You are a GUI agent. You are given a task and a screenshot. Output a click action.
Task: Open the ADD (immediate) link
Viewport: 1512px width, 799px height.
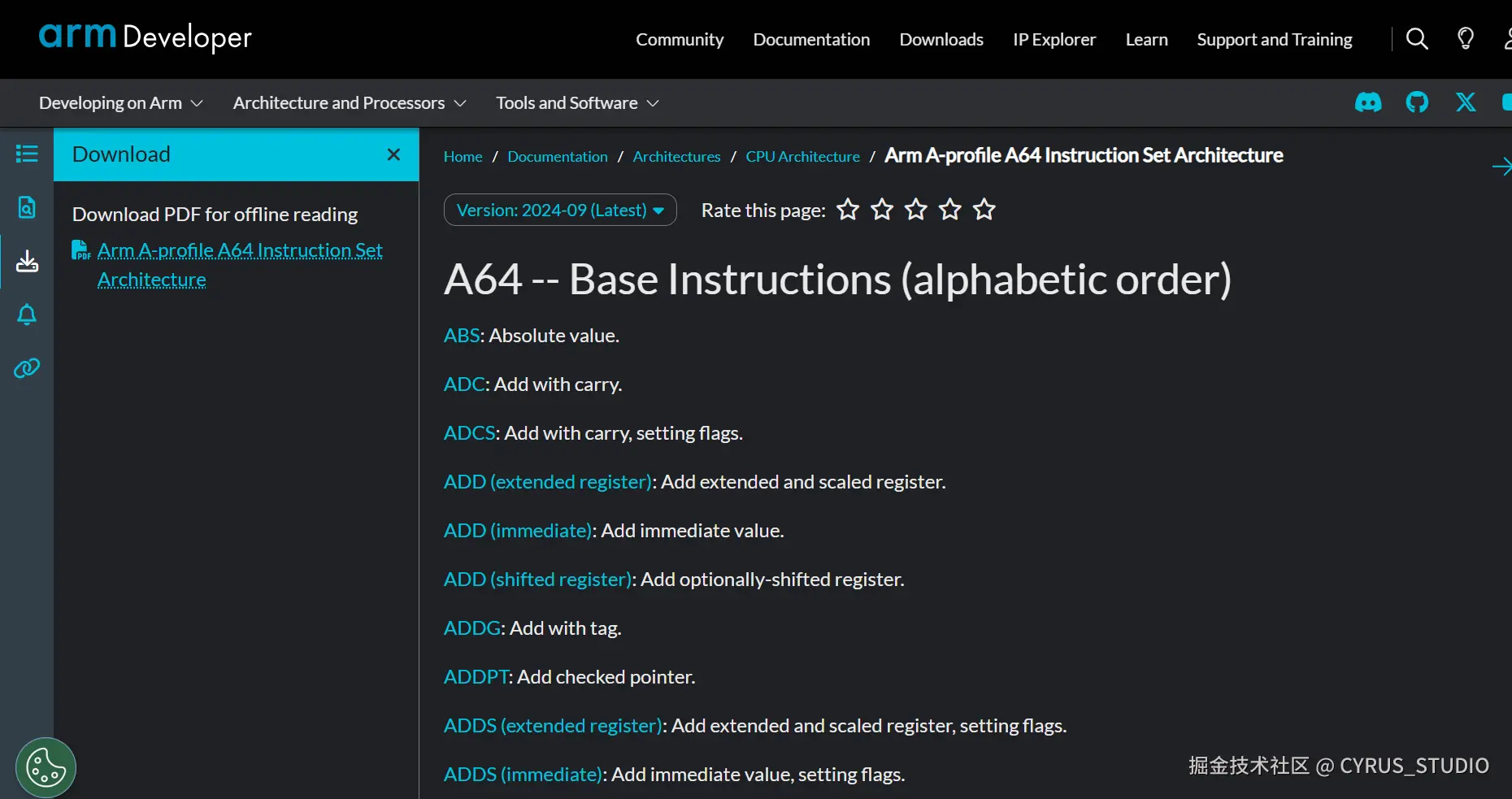[518, 531]
